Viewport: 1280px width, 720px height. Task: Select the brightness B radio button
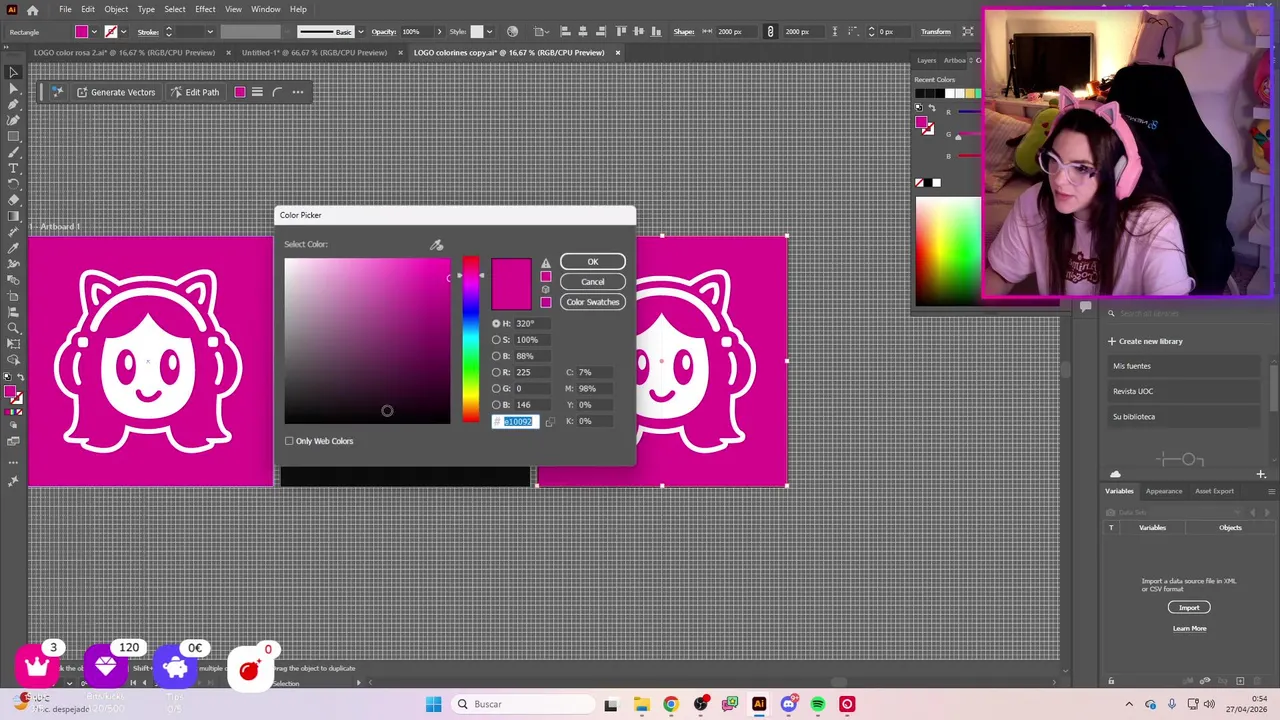496,356
